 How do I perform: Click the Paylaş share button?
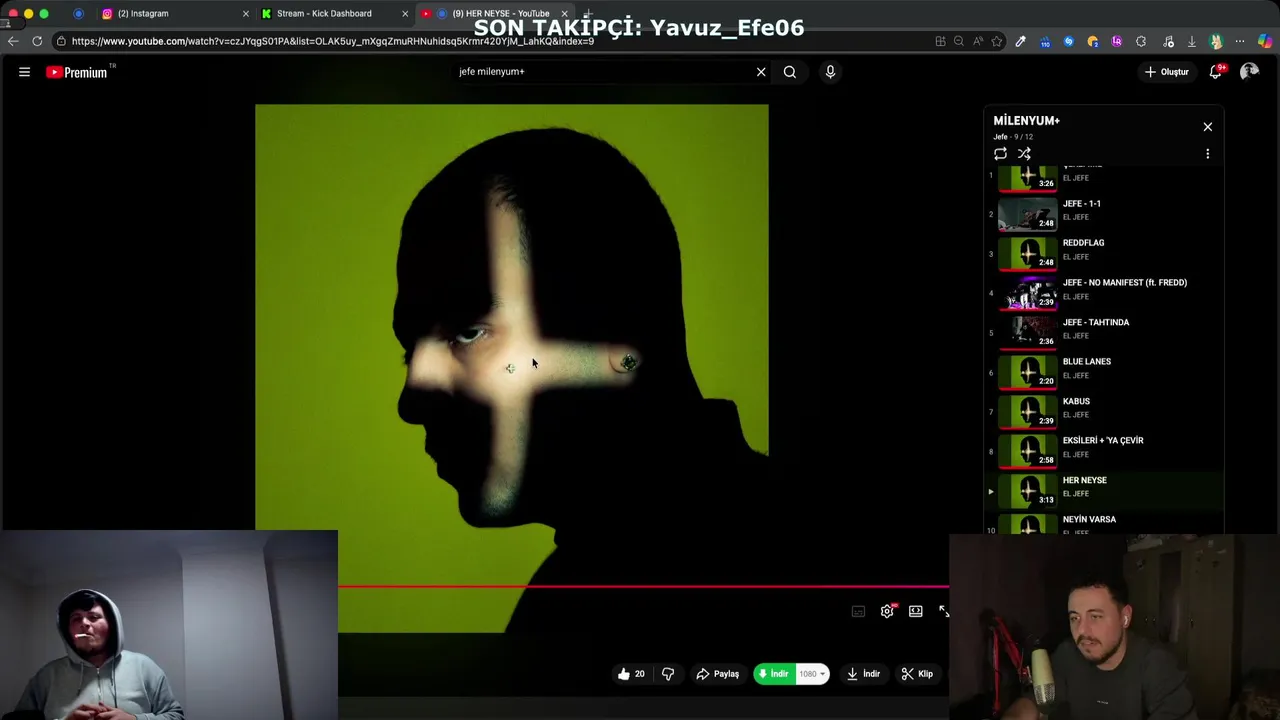pyautogui.click(x=718, y=674)
